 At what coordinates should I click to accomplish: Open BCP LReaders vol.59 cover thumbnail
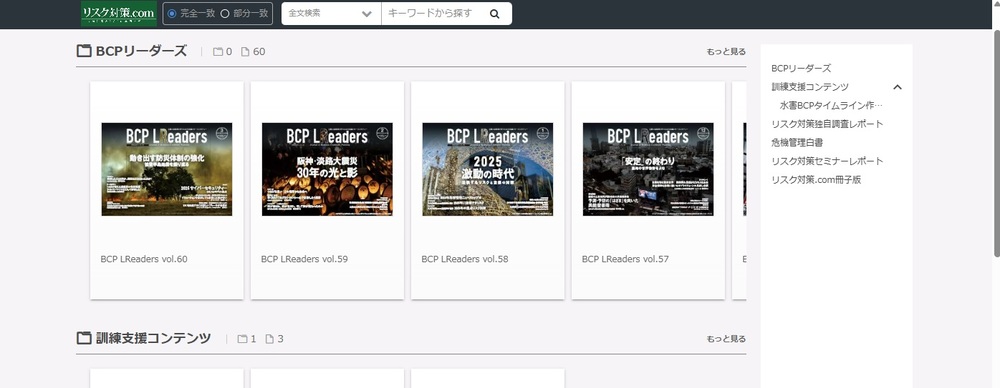[x=327, y=169]
